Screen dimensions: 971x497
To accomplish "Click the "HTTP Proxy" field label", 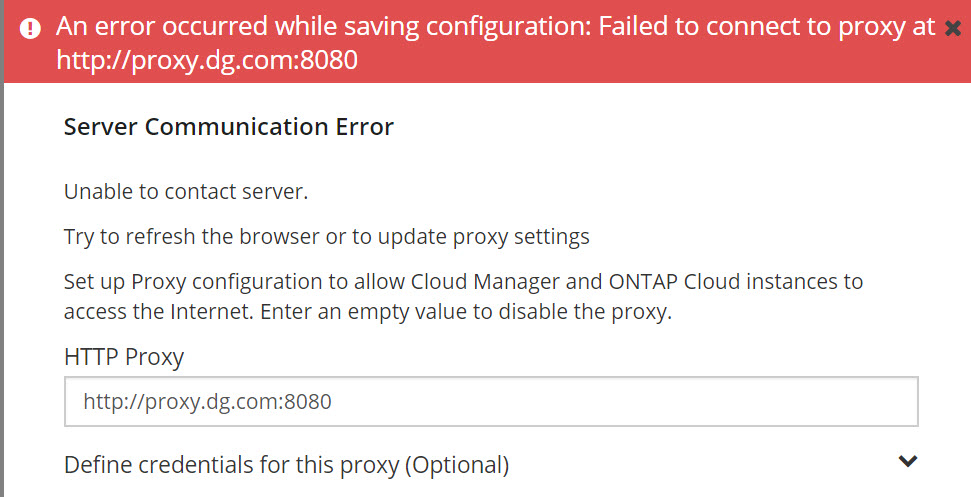I will pyautogui.click(x=124, y=355).
